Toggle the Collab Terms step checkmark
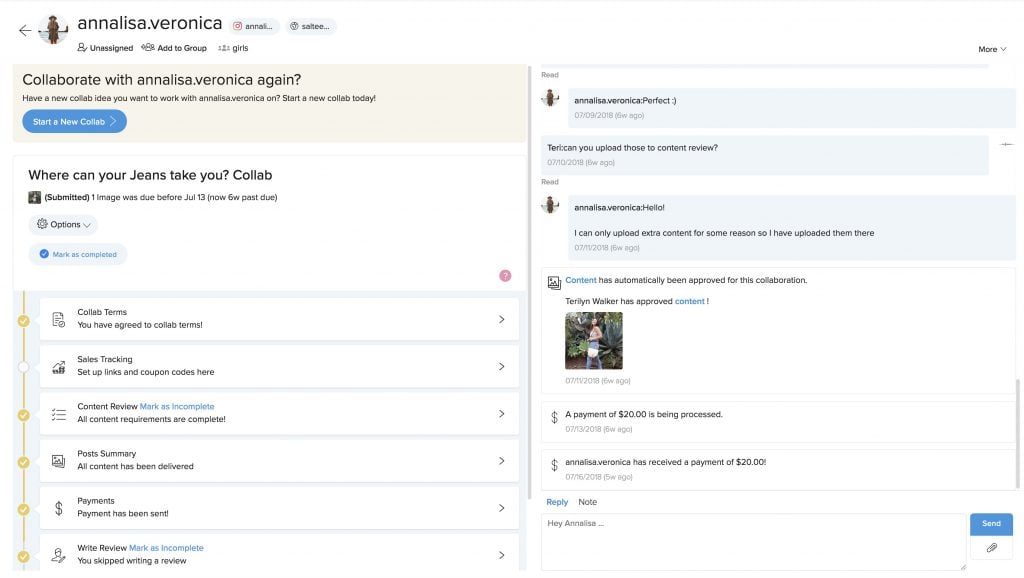The image size is (1024, 578). (x=24, y=321)
